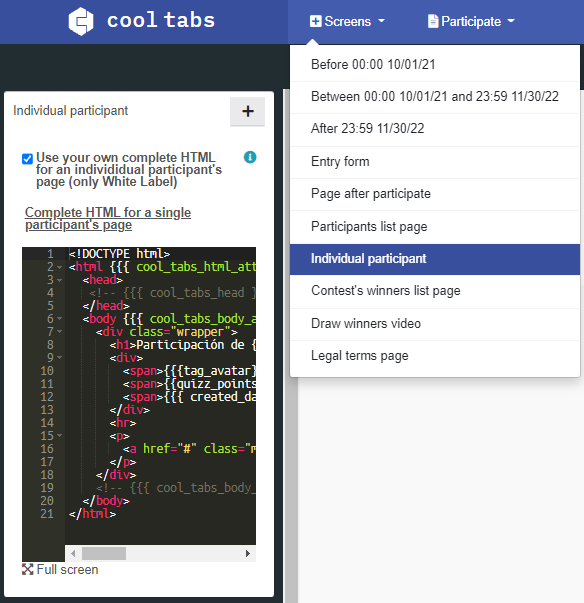Click the info icon beside HTML option
584x603 pixels.
click(250, 157)
